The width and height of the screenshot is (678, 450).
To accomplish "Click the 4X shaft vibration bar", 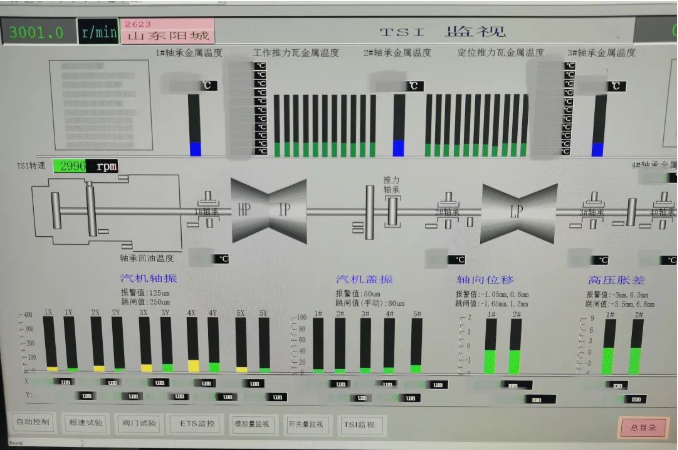I will [193, 344].
